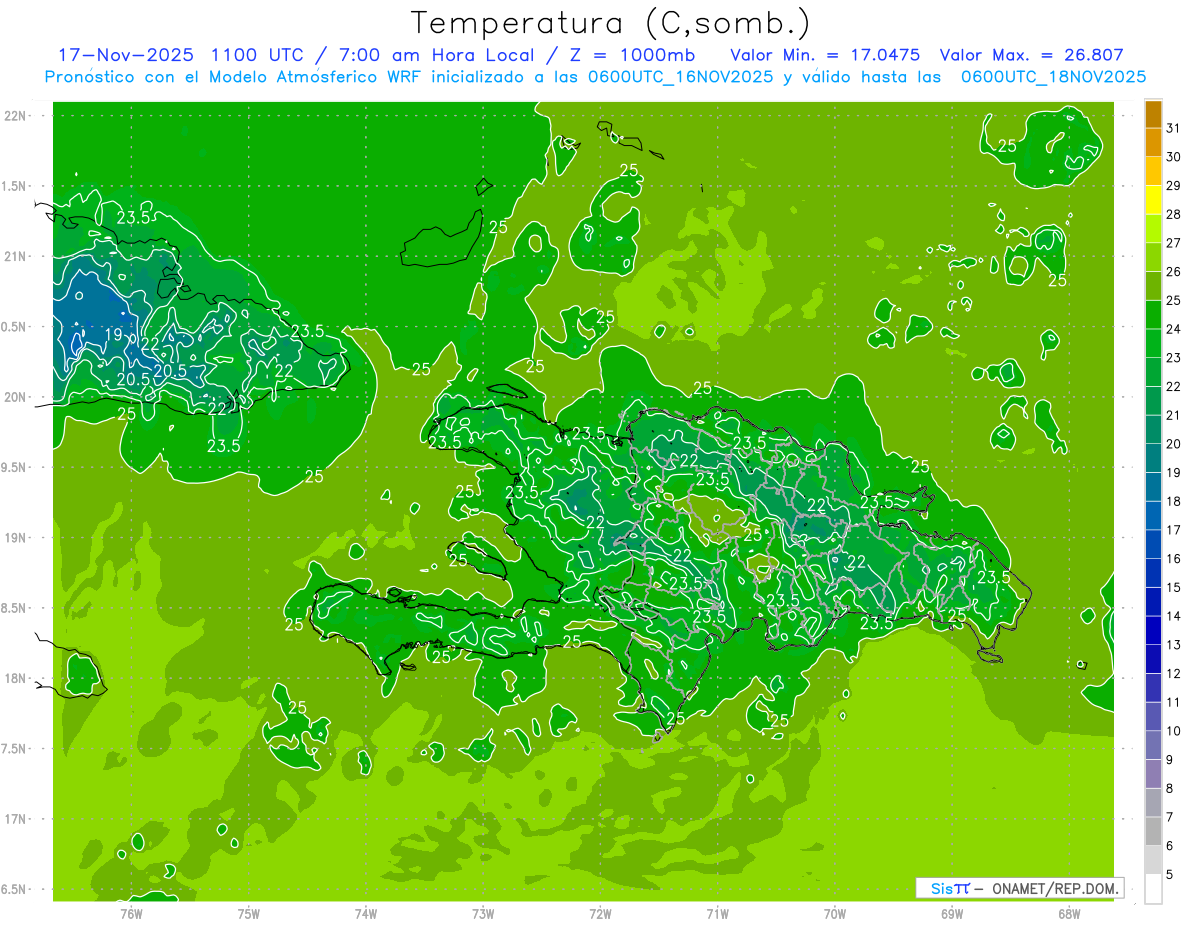The height and width of the screenshot is (927, 1200).
Task: Click the 22N latitude axis label
Action: 15,116
